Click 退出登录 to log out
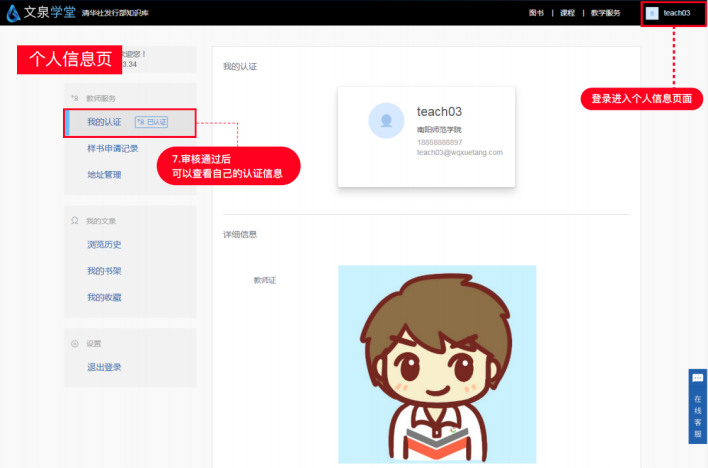708x468 pixels. point(103,367)
